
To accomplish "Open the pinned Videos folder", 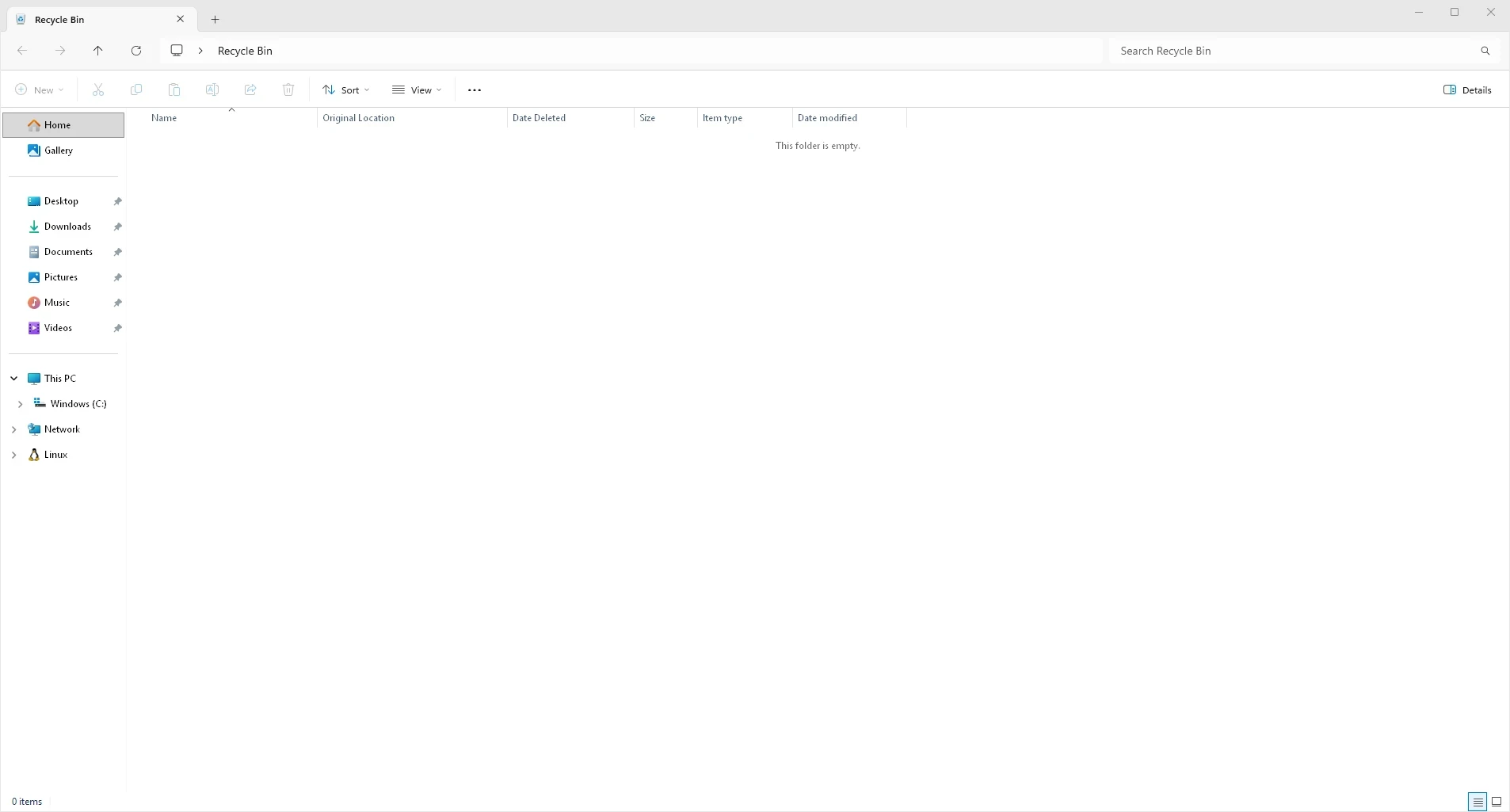I will point(63,328).
